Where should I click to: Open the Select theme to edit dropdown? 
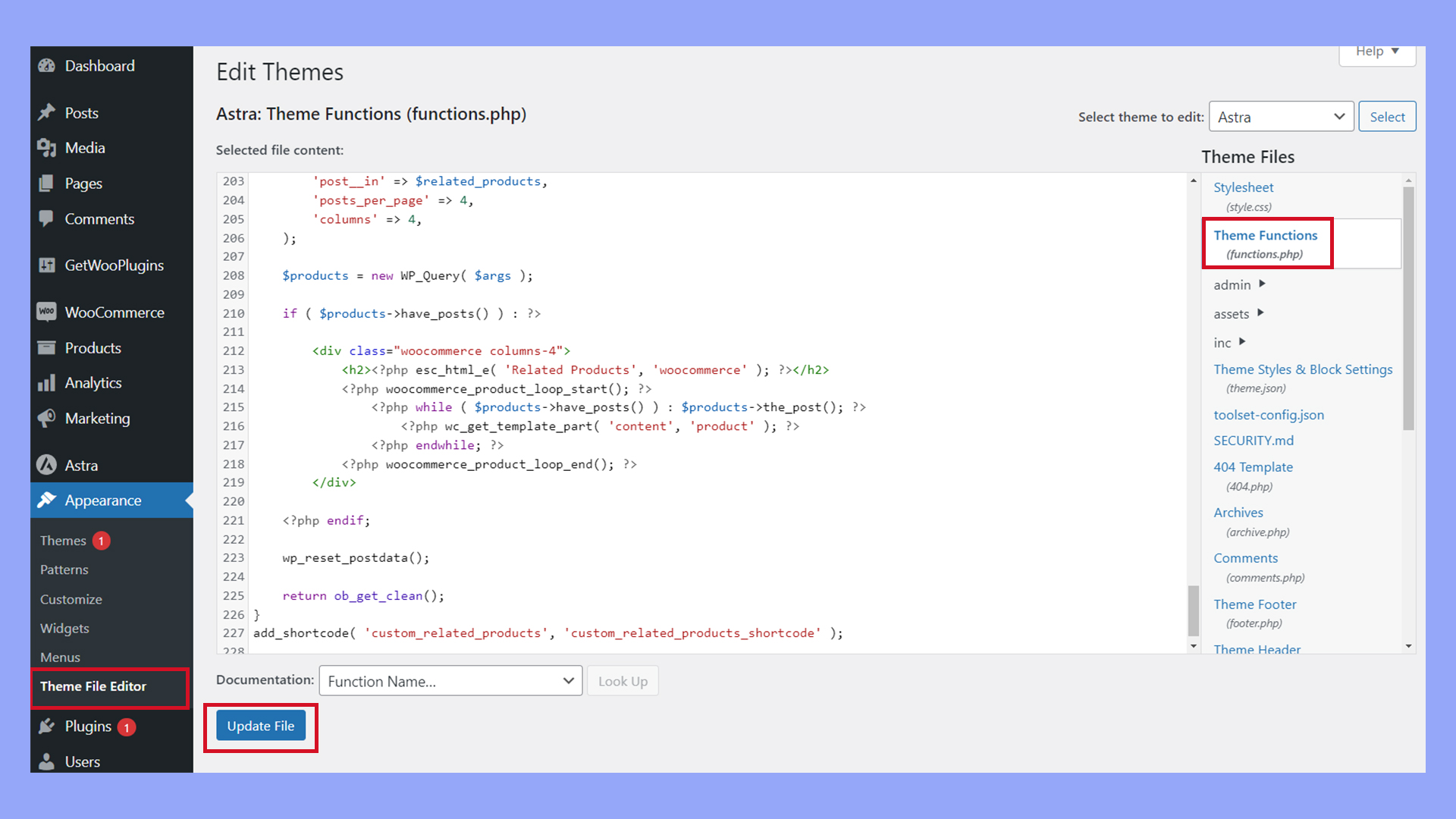[x=1281, y=117]
